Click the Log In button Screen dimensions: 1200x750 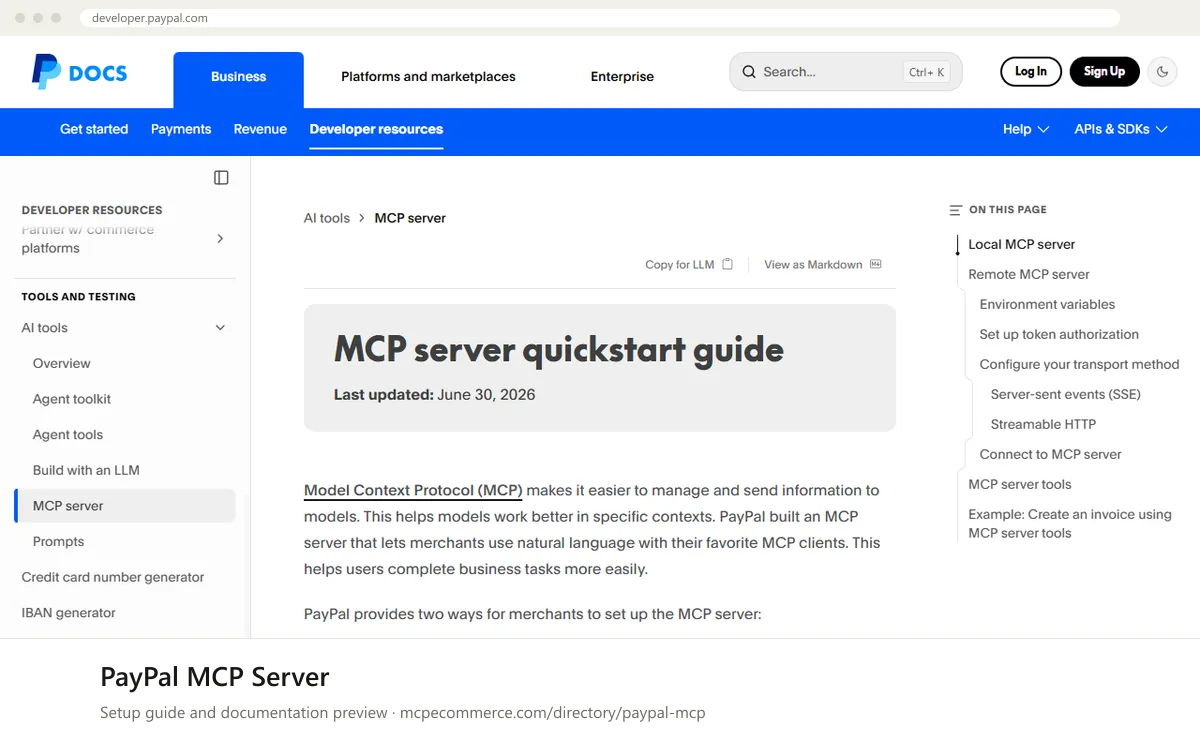coord(1031,71)
